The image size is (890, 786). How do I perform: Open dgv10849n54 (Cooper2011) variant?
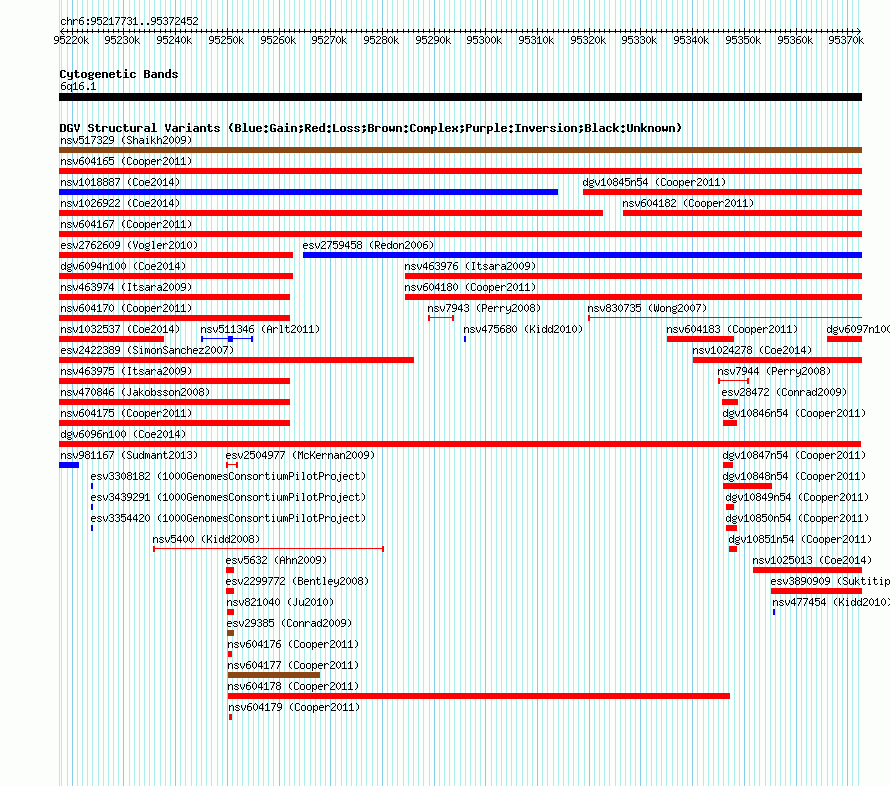click(797, 497)
